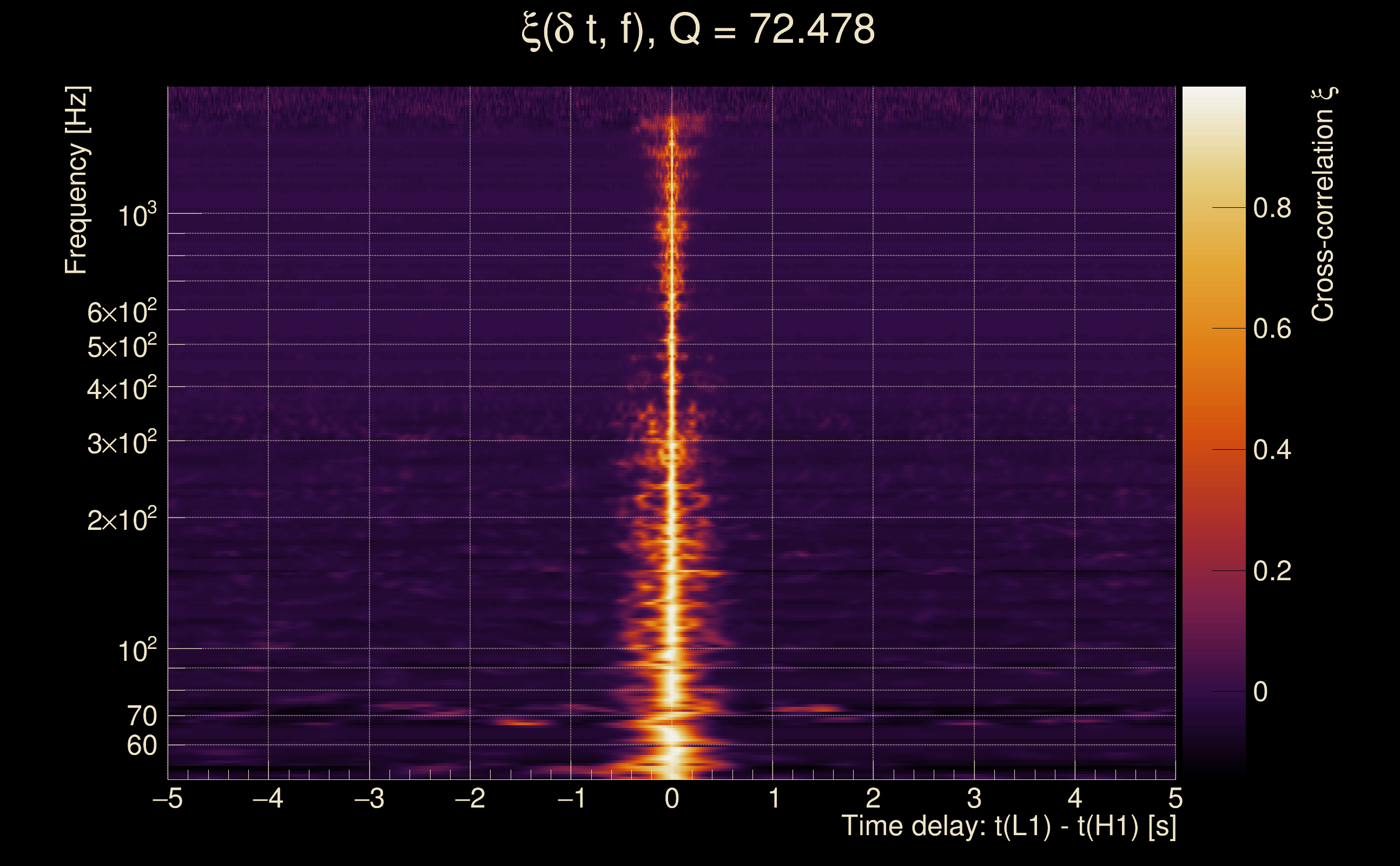The height and width of the screenshot is (866, 1400).
Task: Click the 10³ frequency tick label
Action: [x=137, y=216]
